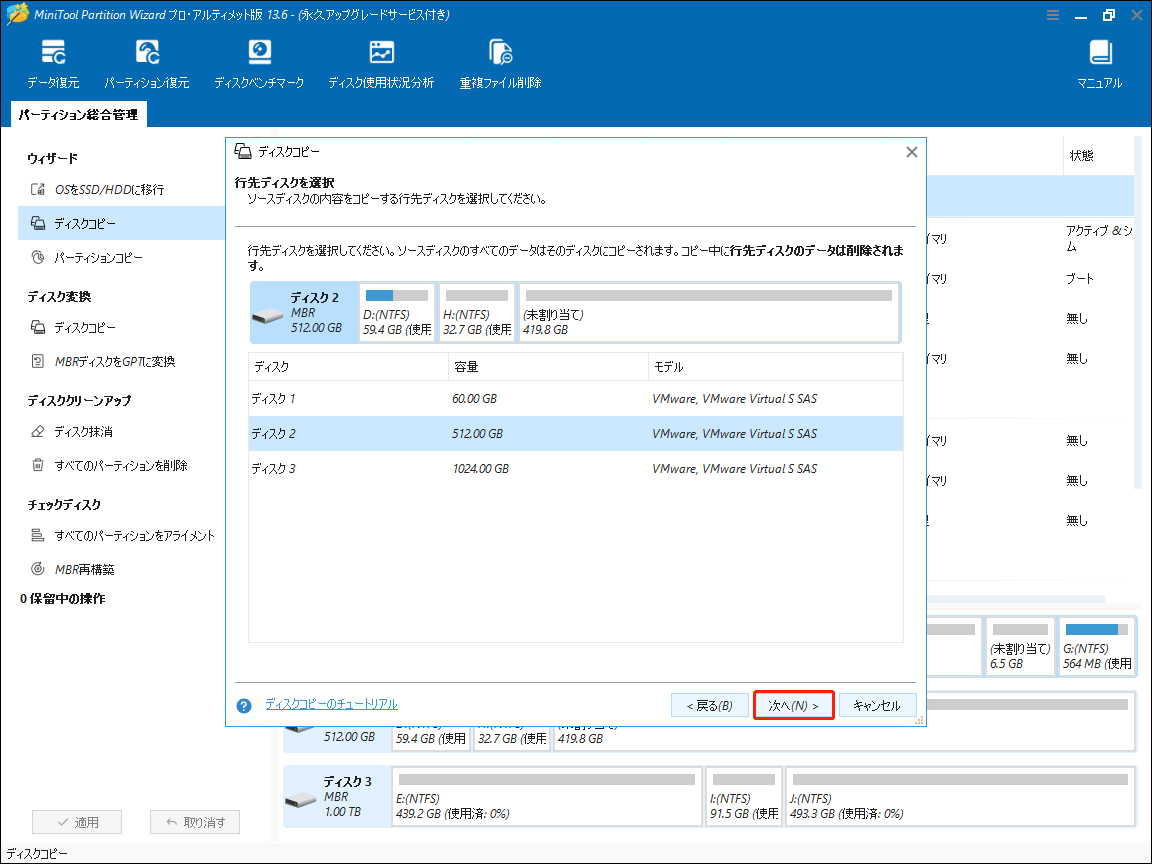Click the キャンセル button
Screen dimensions: 1152x864
tap(877, 706)
